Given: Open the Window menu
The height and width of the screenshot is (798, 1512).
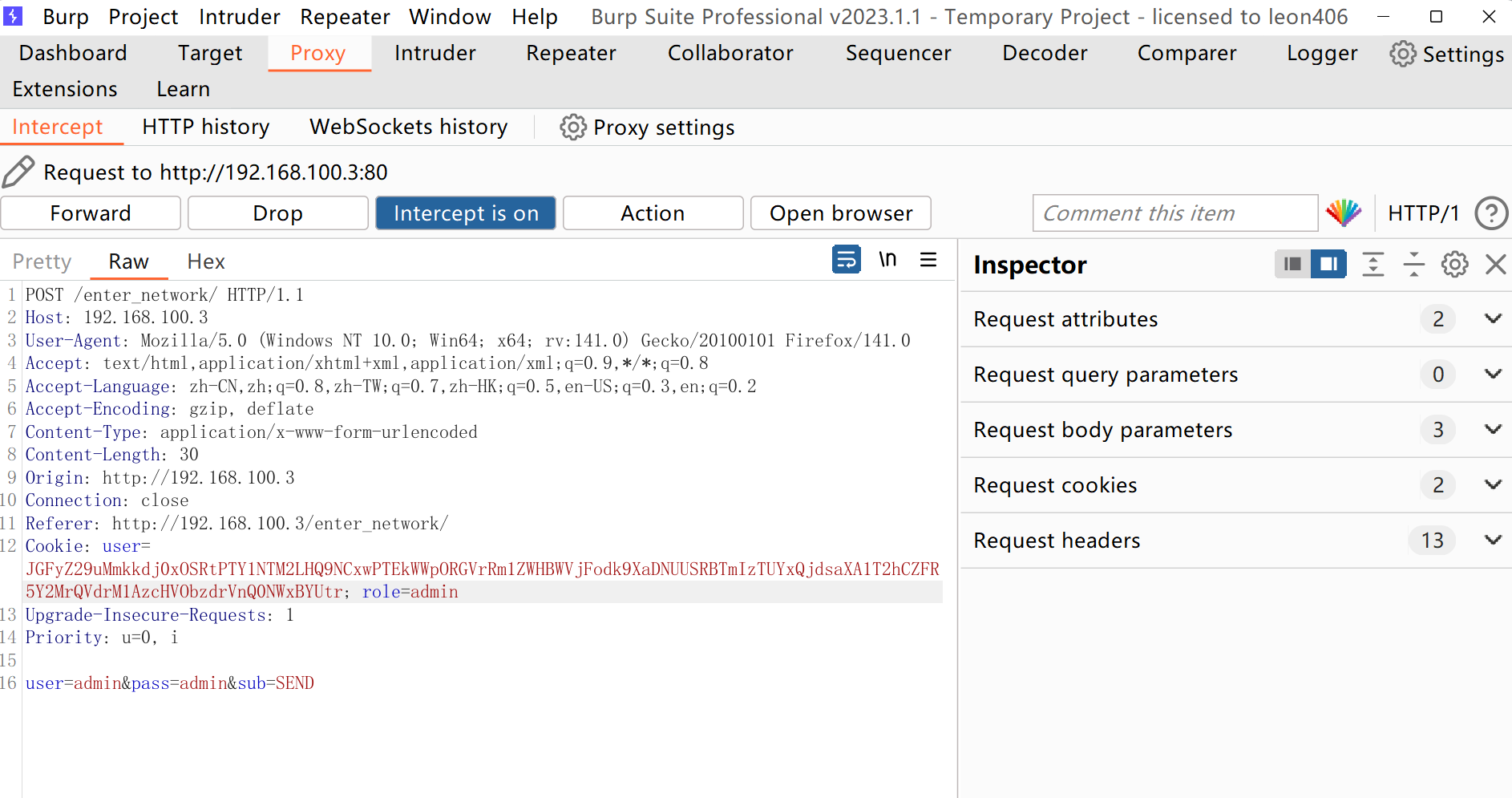Looking at the screenshot, I should coord(450,17).
